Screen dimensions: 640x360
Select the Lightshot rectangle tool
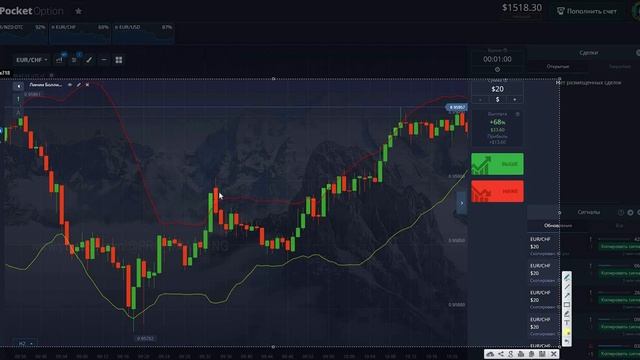[567, 305]
